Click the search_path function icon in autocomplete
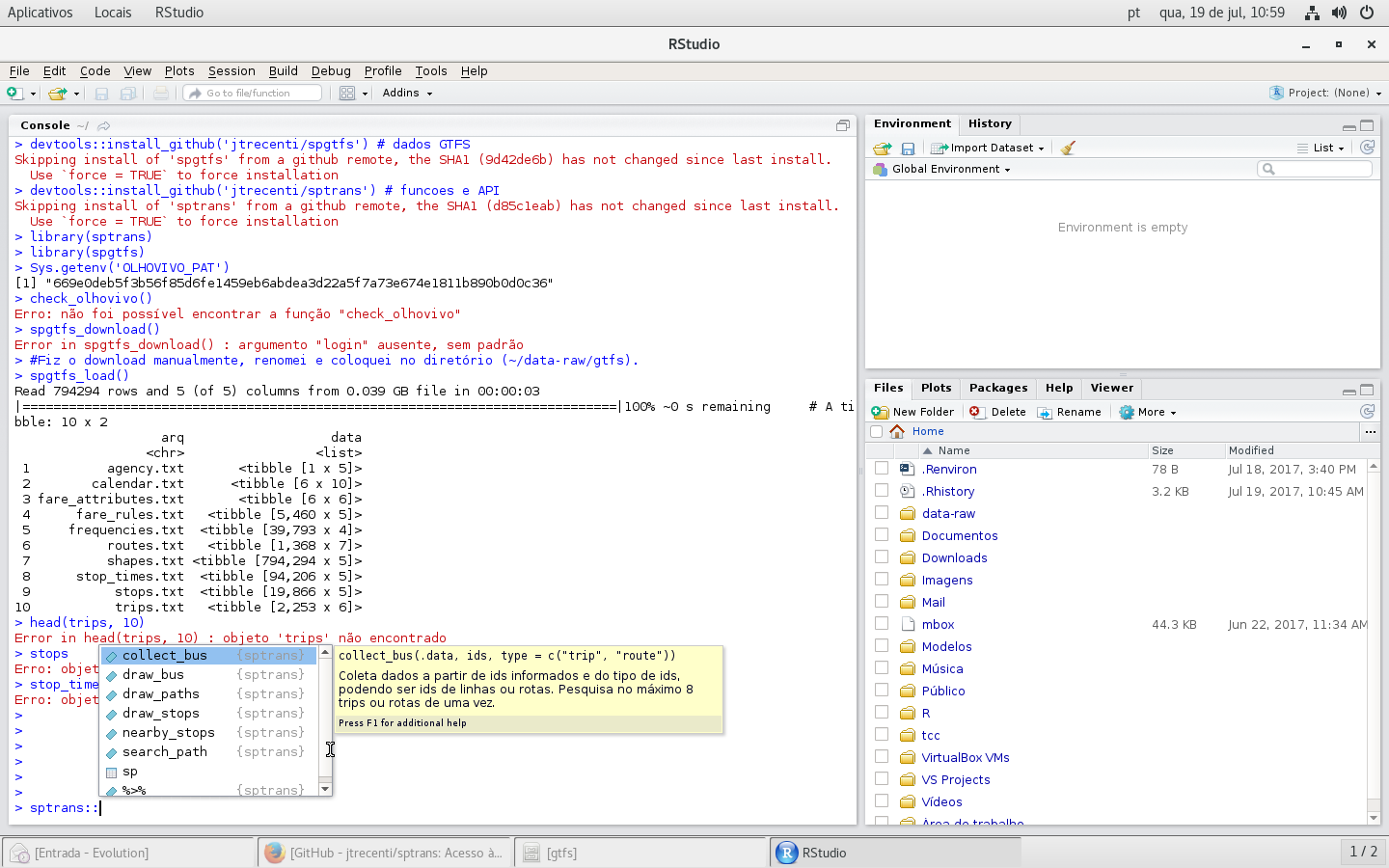 pyautogui.click(x=111, y=752)
